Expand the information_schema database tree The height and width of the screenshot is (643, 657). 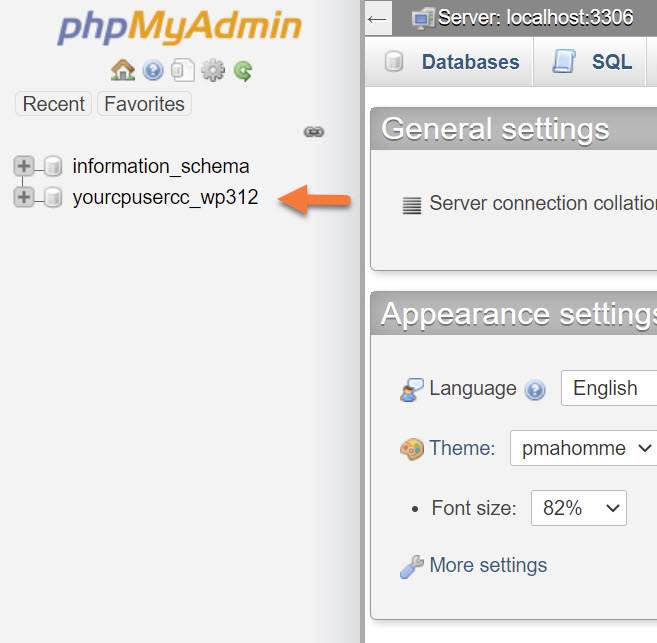click(23, 166)
